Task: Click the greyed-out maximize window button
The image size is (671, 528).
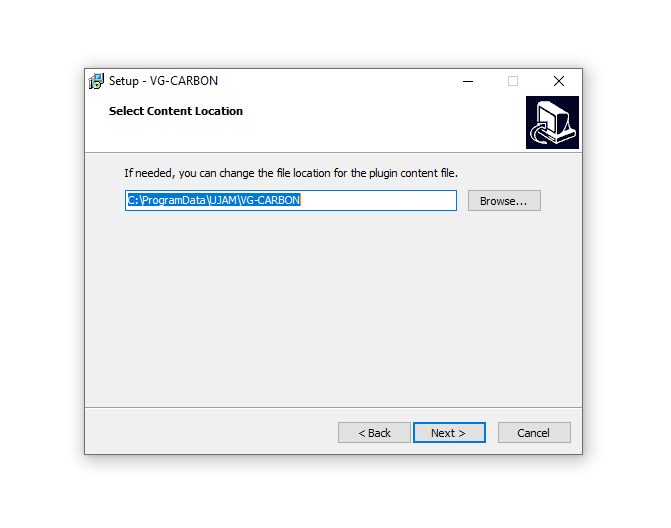Action: 513,81
